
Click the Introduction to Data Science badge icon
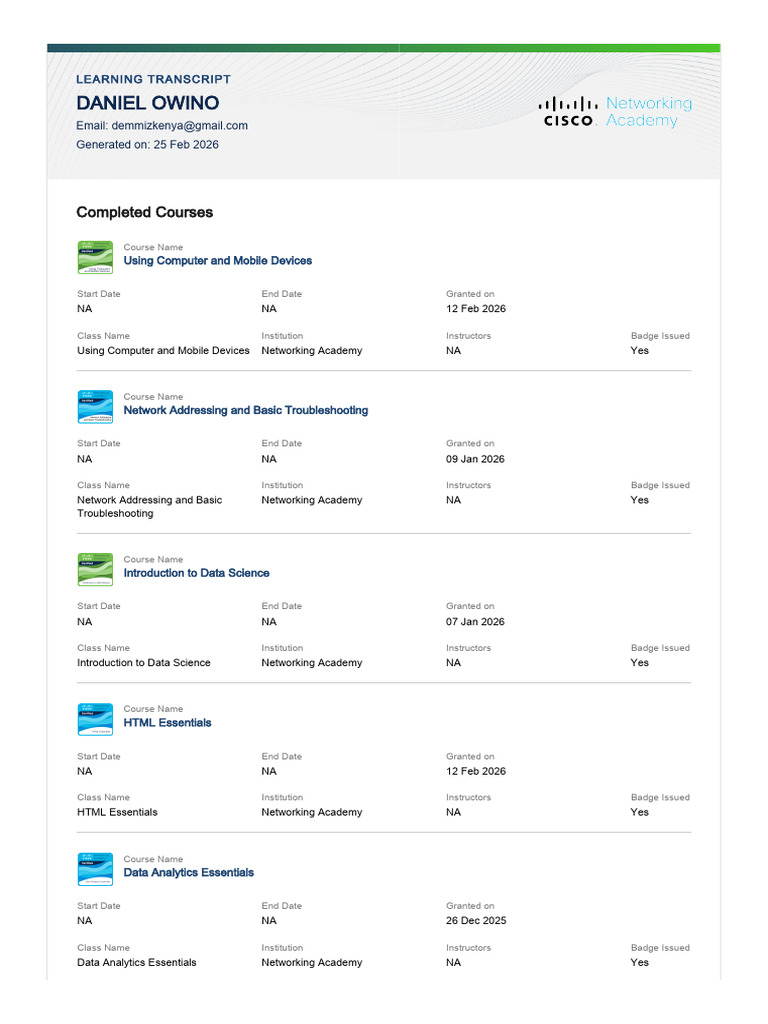pyautogui.click(x=95, y=569)
